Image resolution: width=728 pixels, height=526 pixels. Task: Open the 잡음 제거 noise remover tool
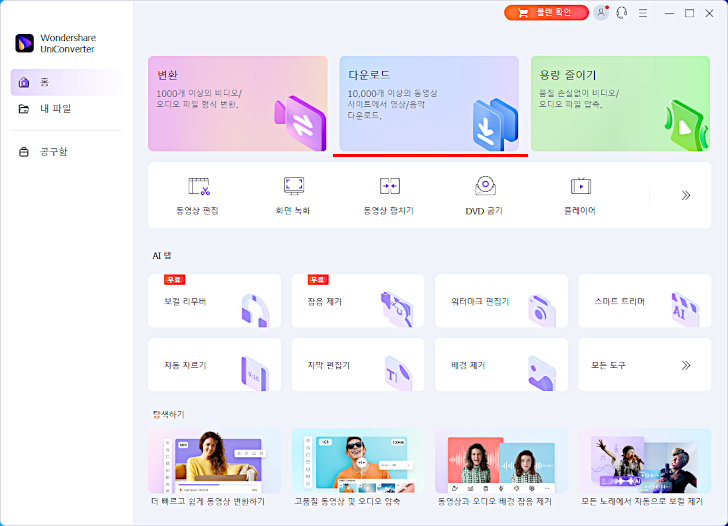[x=358, y=301]
